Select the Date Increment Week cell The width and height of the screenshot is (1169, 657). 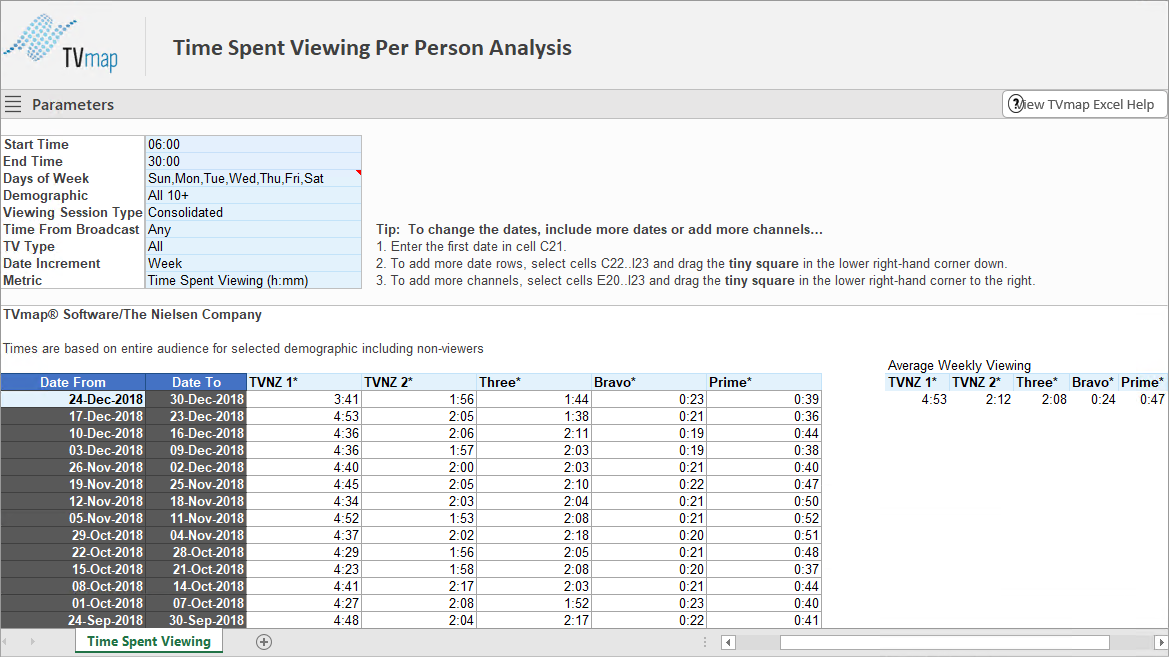[253, 263]
